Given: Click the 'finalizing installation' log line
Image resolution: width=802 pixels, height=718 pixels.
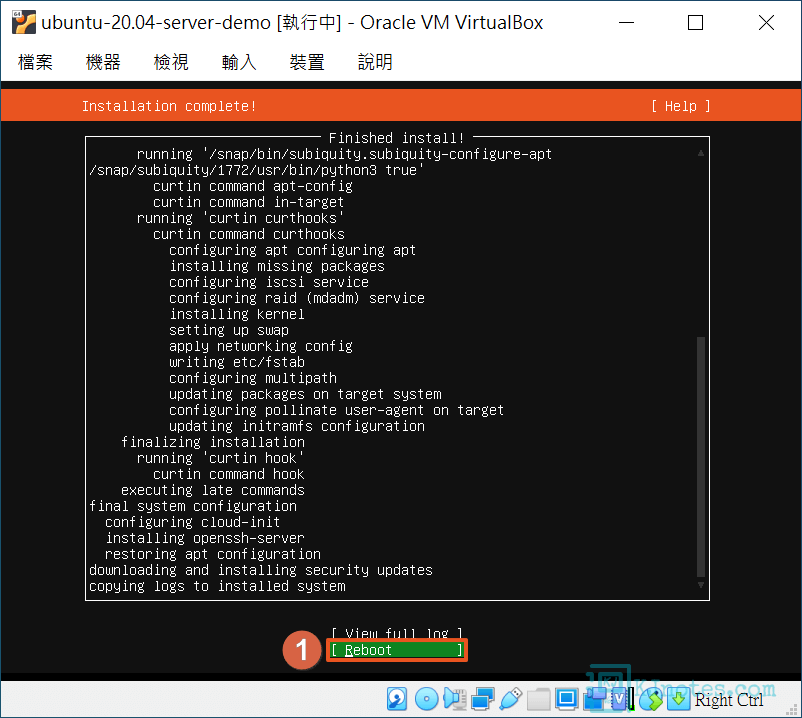Looking at the screenshot, I should pyautogui.click(x=213, y=442).
